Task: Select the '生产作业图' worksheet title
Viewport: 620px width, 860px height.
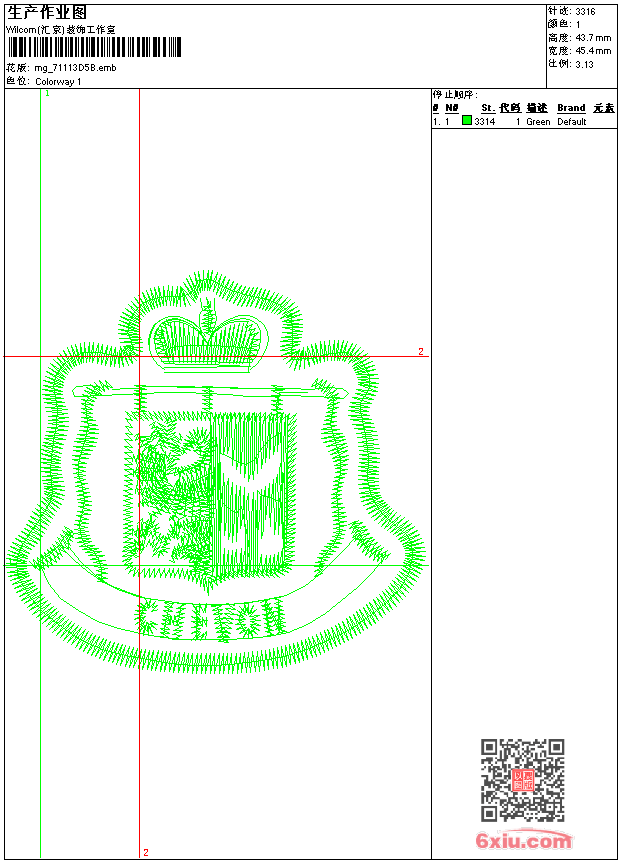Action: [x=47, y=13]
